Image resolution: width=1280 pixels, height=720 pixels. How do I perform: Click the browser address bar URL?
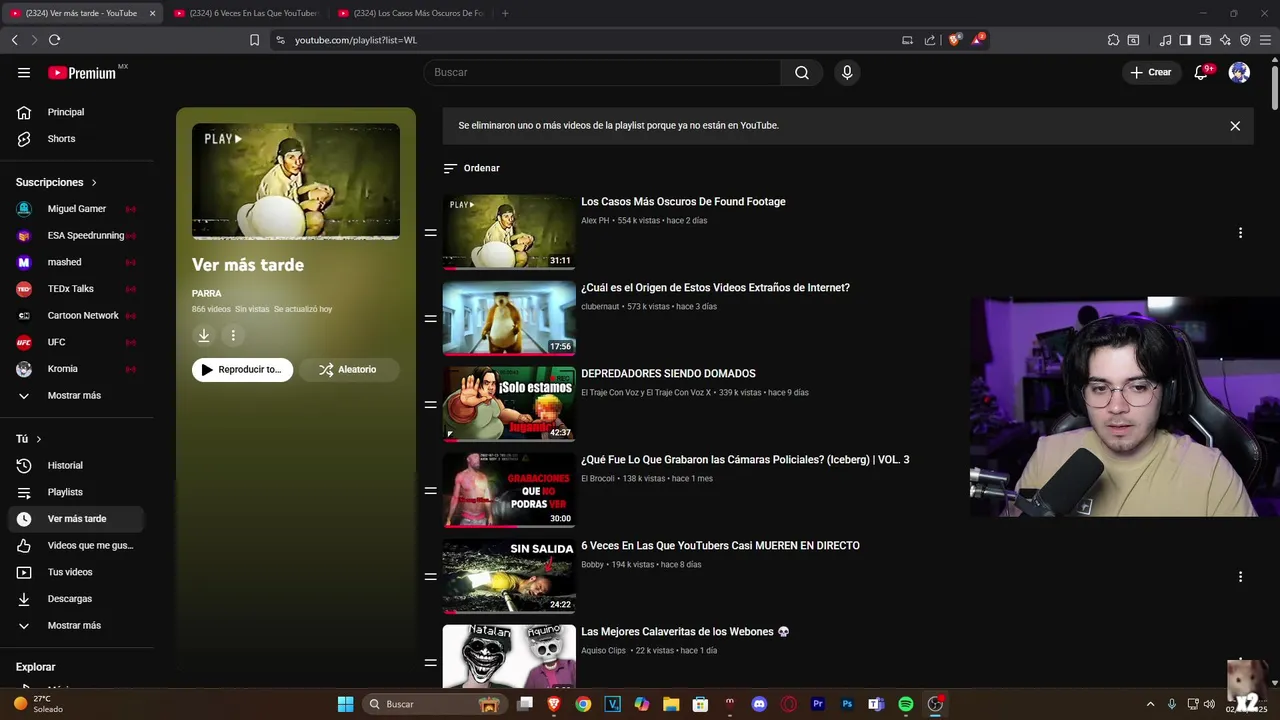[356, 40]
